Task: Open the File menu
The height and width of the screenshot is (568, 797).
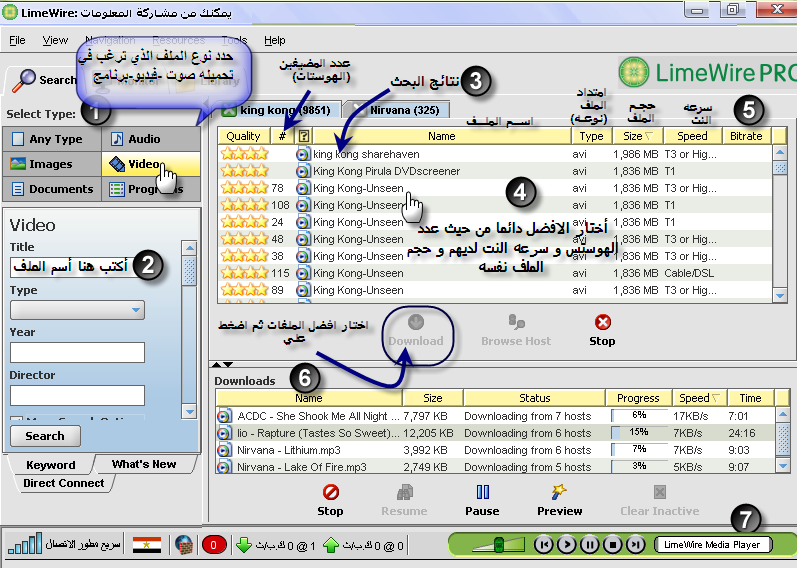Action: tap(17, 40)
